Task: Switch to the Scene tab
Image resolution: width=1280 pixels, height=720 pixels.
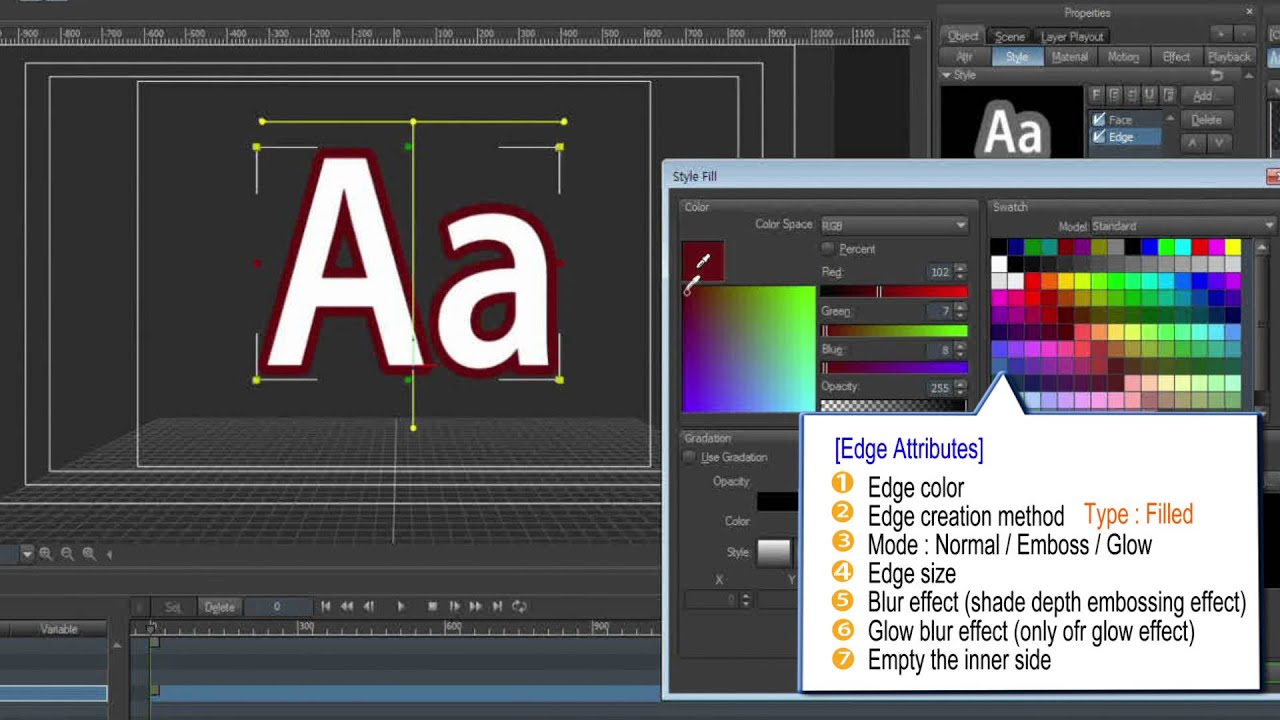Action: coord(1009,36)
